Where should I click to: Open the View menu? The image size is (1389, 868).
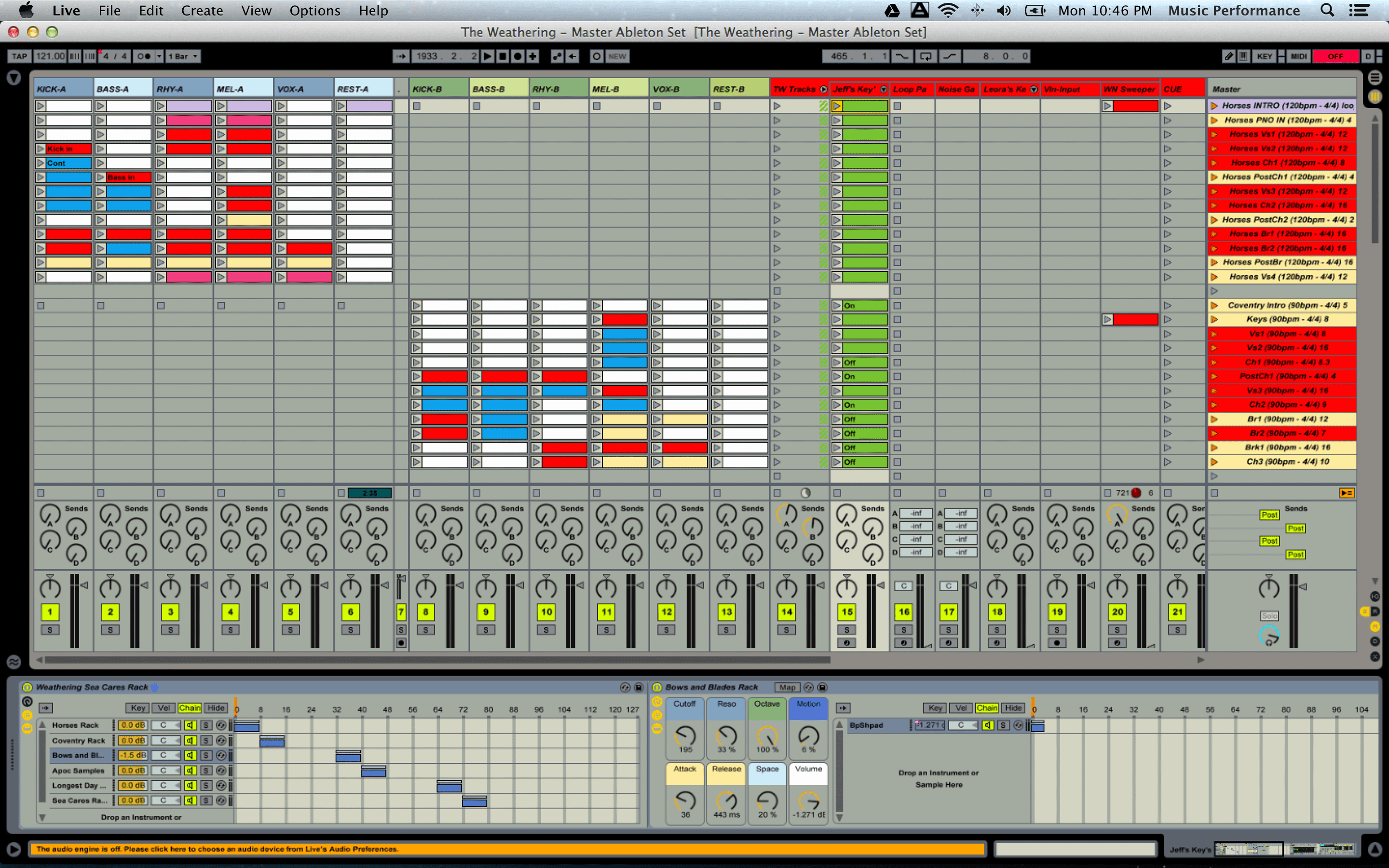[x=256, y=10]
